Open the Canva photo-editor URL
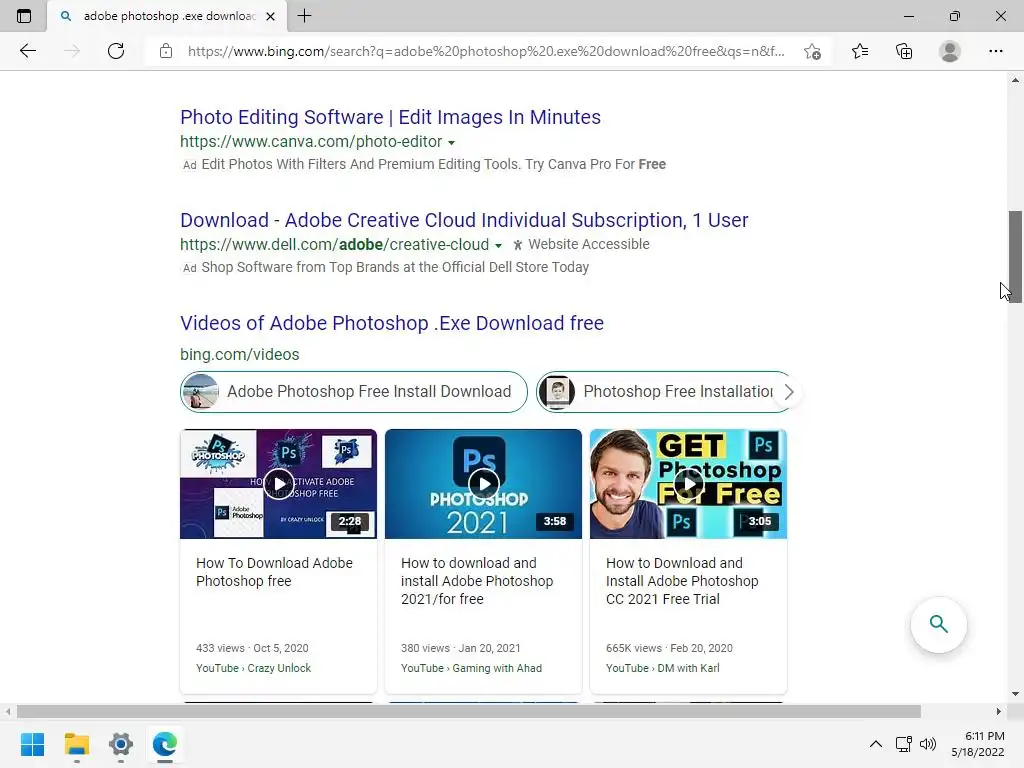The width and height of the screenshot is (1024, 768). pyautogui.click(x=311, y=142)
